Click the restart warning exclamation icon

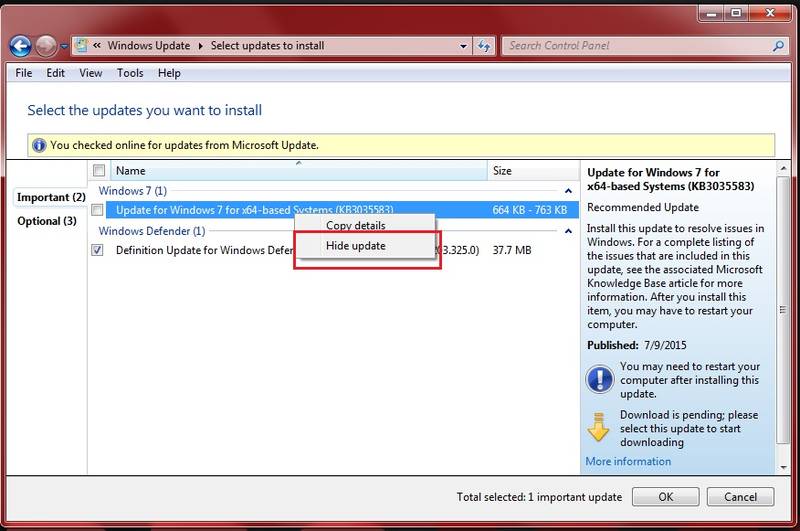click(599, 379)
